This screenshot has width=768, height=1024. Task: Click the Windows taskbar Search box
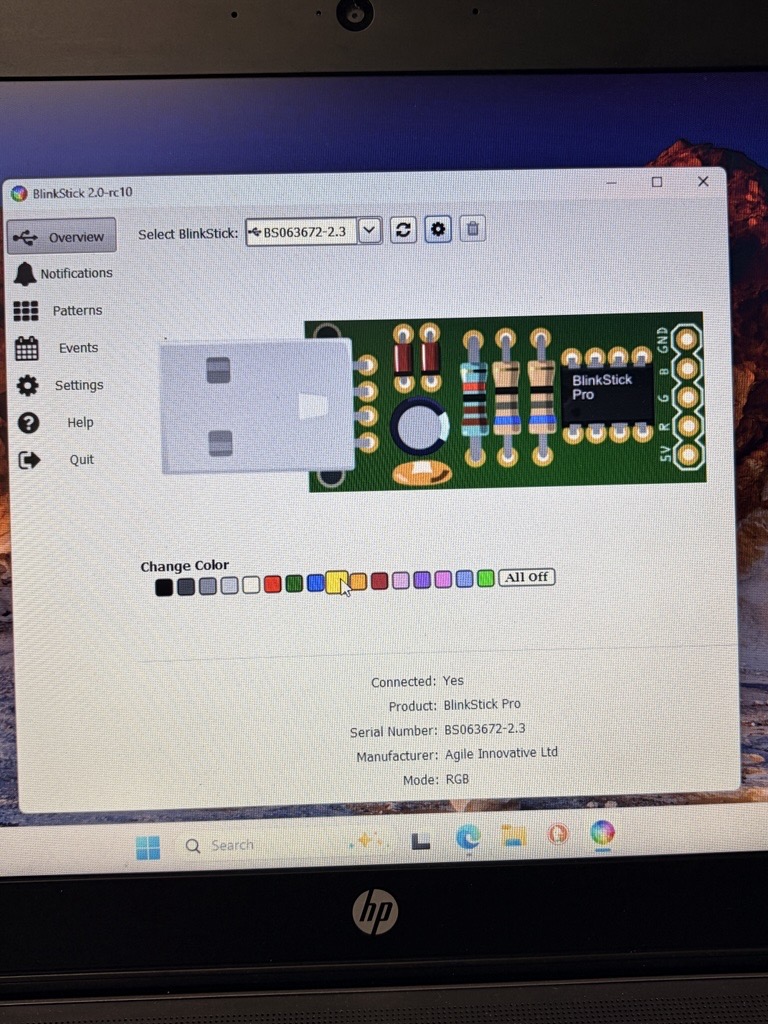pyautogui.click(x=232, y=845)
